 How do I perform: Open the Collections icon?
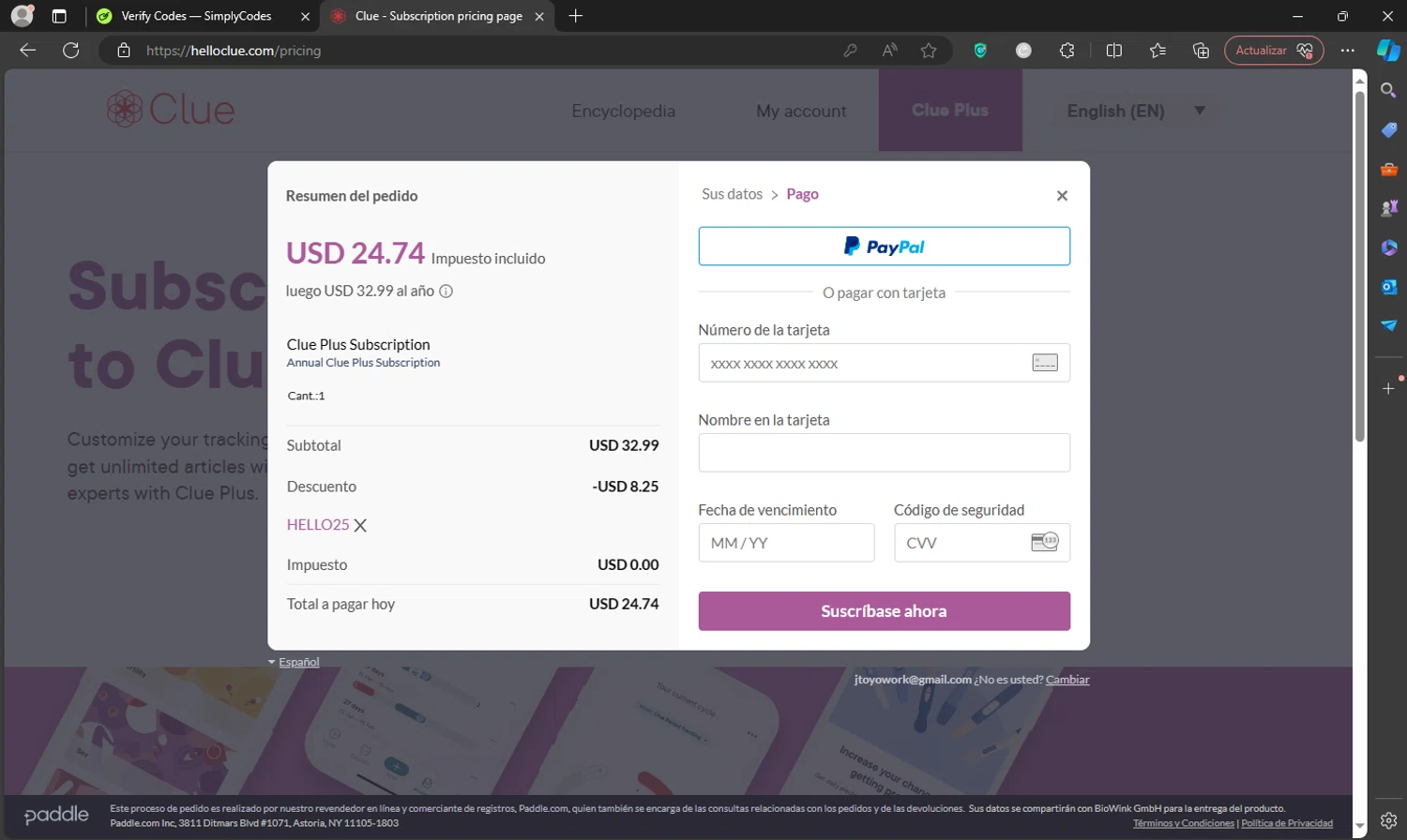coord(1201,51)
